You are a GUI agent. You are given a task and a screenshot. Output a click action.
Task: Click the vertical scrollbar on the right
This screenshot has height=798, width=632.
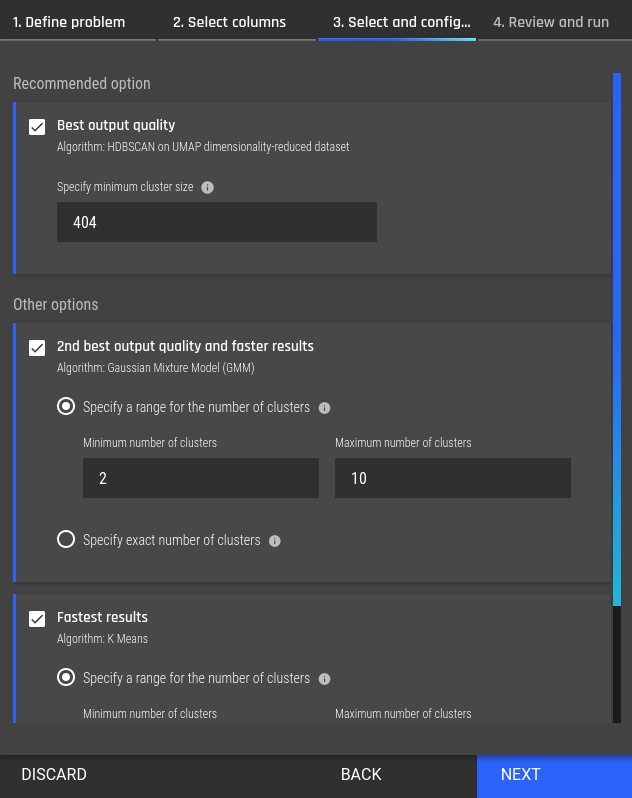point(617,339)
